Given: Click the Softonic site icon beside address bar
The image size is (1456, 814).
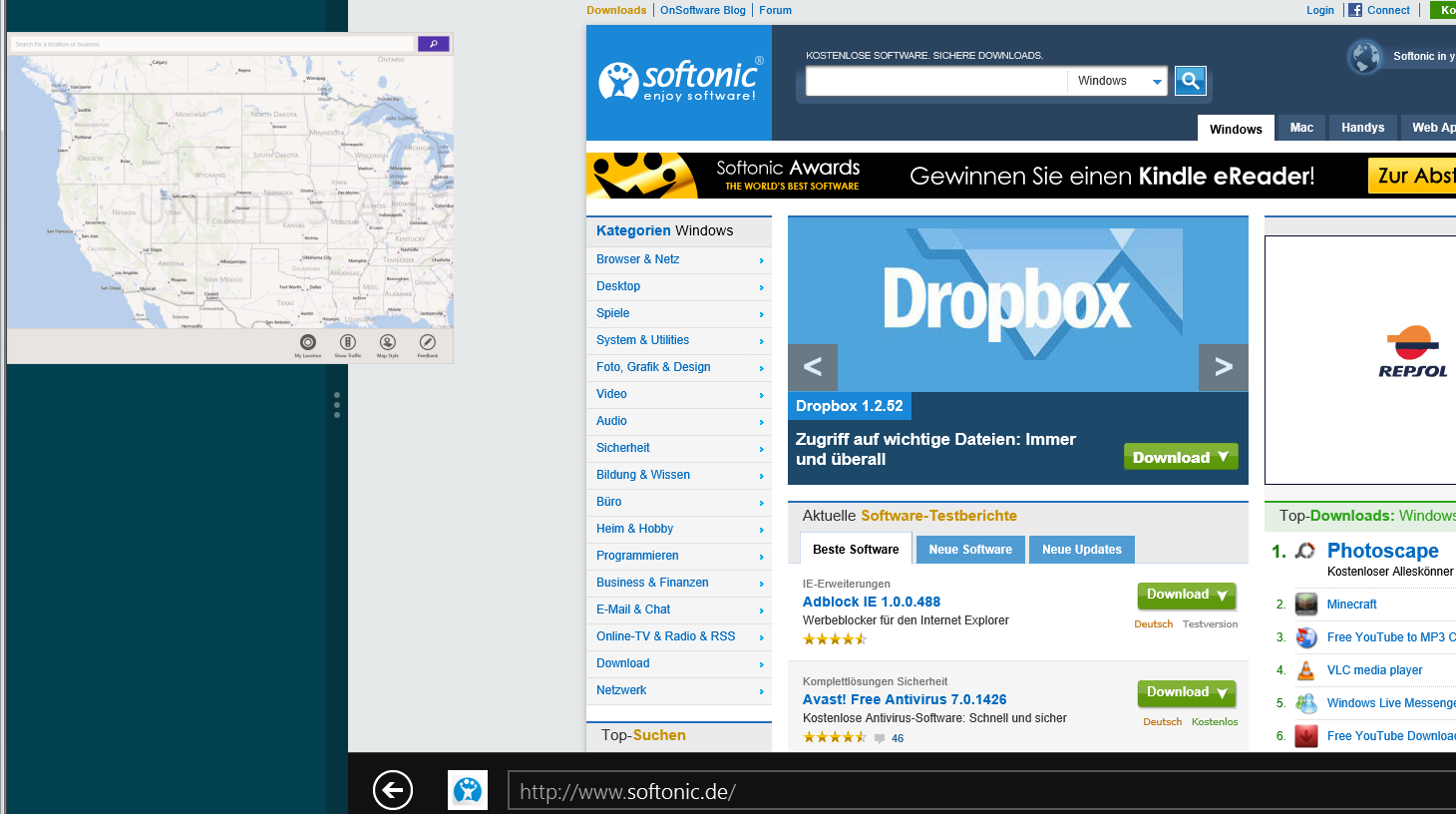Looking at the screenshot, I should tap(468, 790).
